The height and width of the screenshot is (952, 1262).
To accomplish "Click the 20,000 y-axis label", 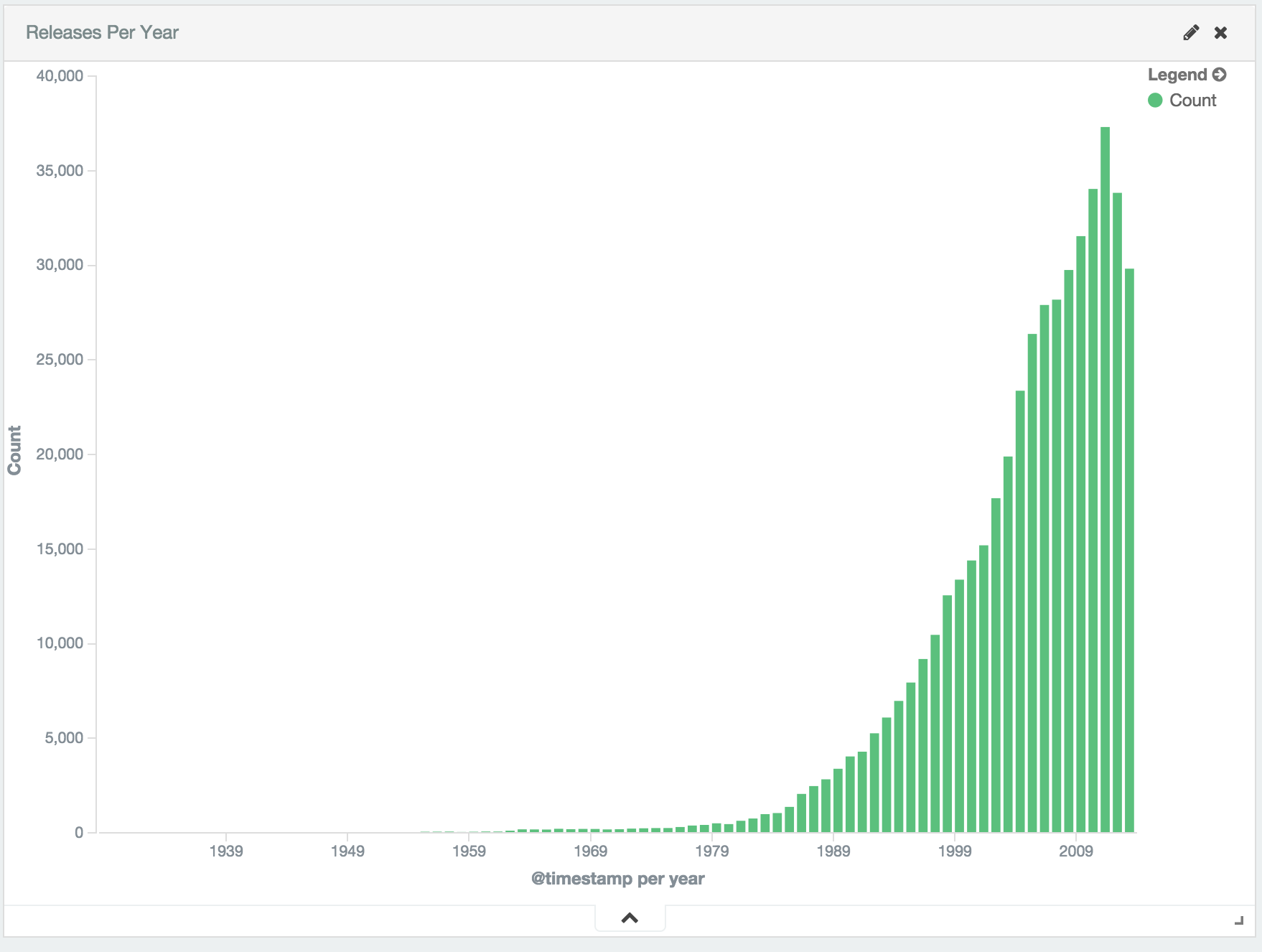I will 60,454.
